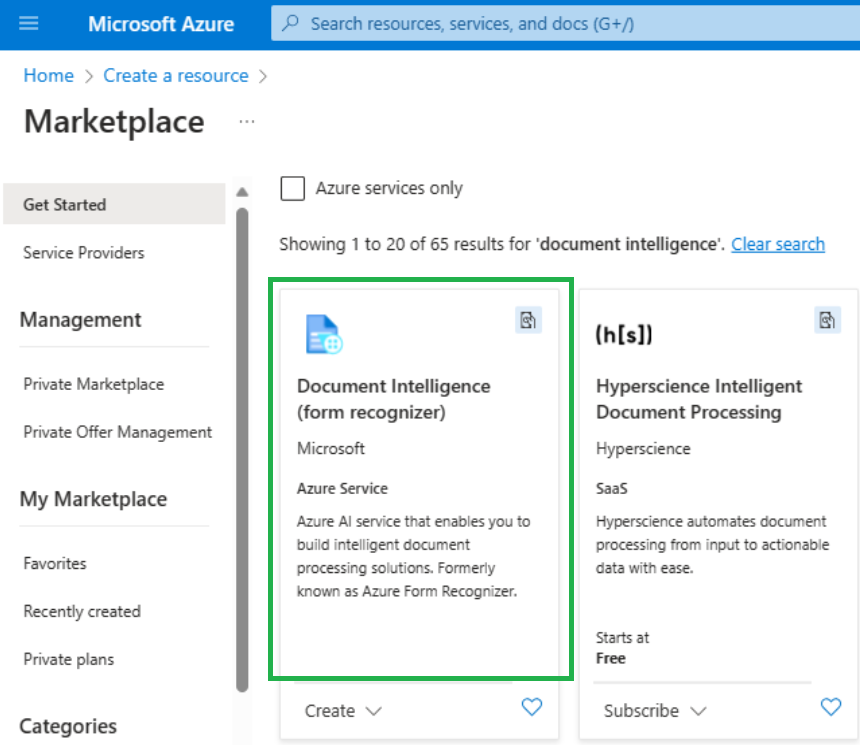Screen dimensions: 860x745
Task: Click sidebar scroll up arrow
Action: click(242, 192)
